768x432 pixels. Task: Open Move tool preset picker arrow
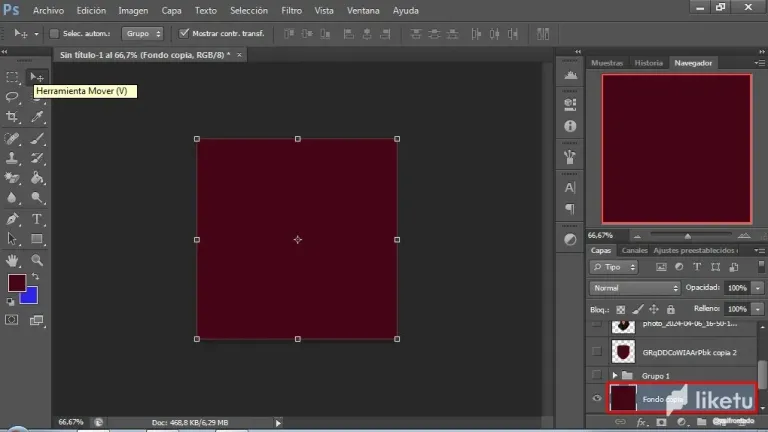tap(36, 34)
